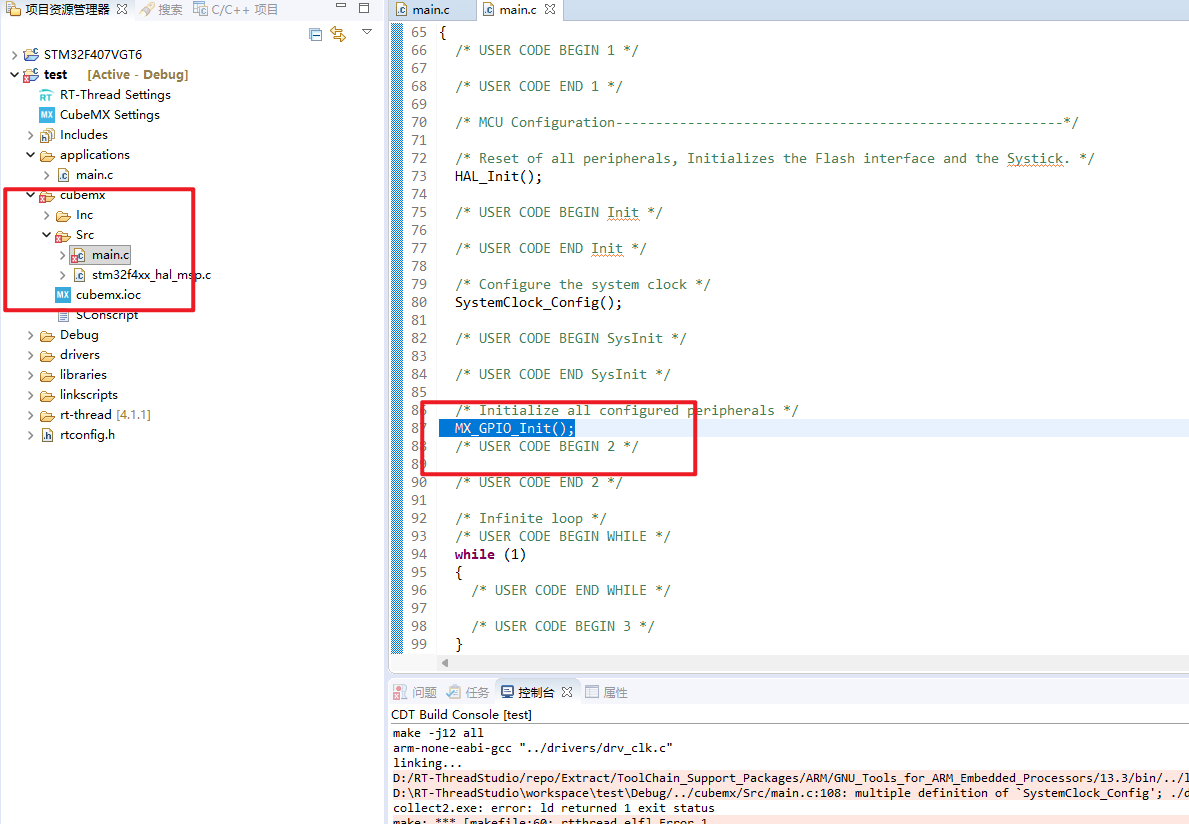Click the MX_GPIO_Init(); highlighted line
The width and height of the screenshot is (1189, 824).
pos(515,428)
